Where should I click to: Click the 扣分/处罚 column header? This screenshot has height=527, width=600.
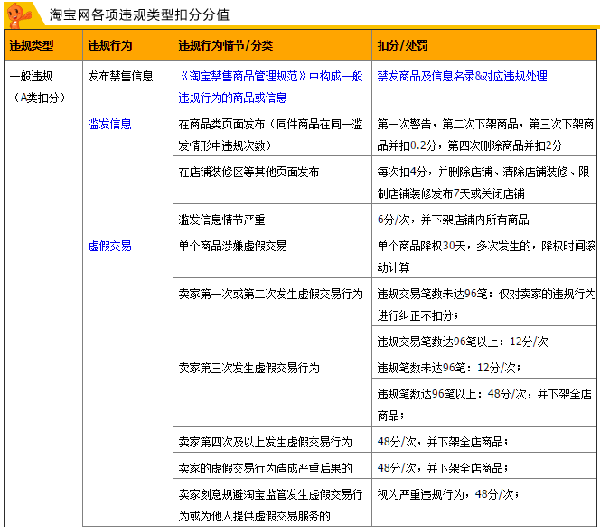(403, 46)
